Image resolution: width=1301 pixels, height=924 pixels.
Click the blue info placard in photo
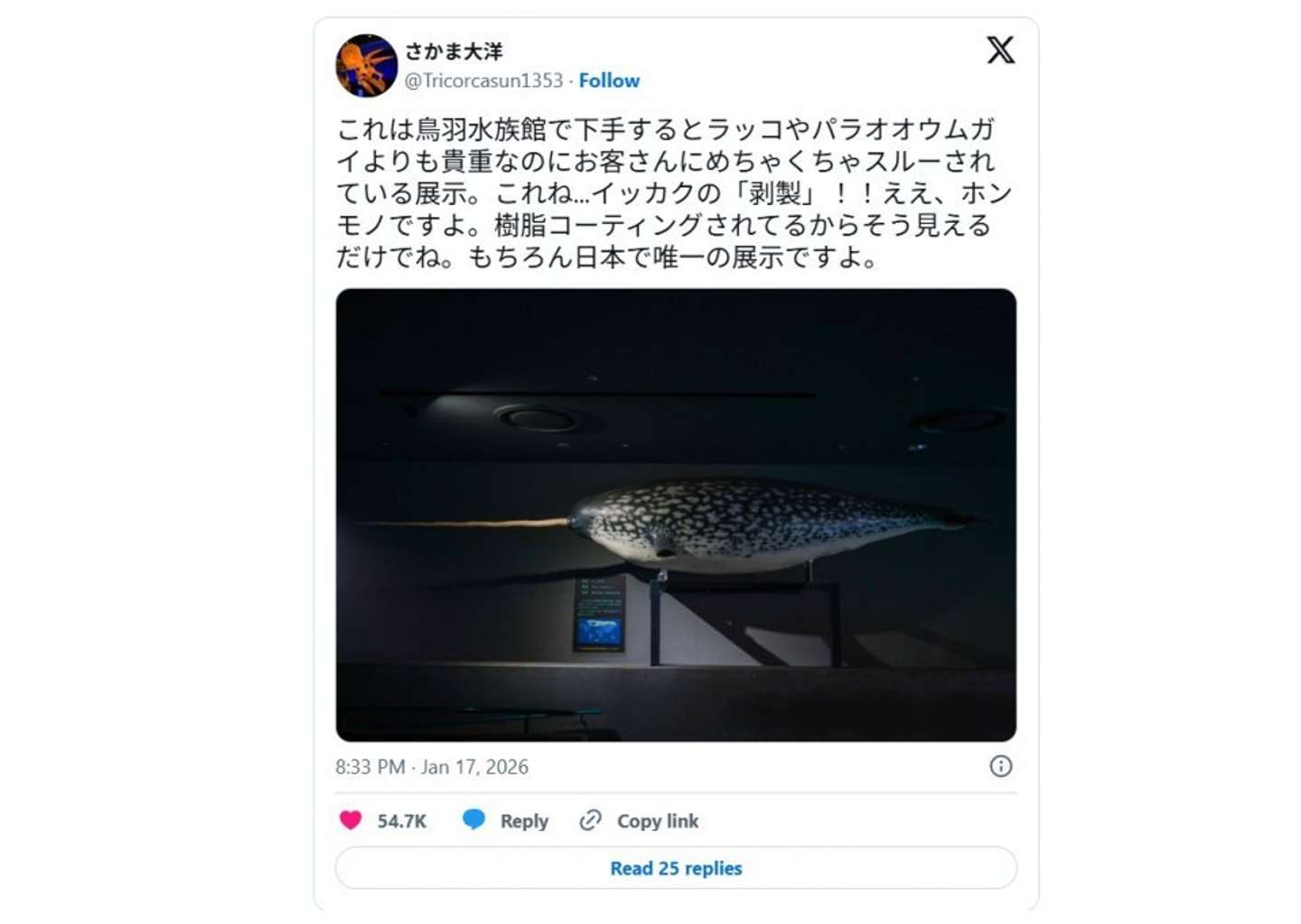click(599, 613)
